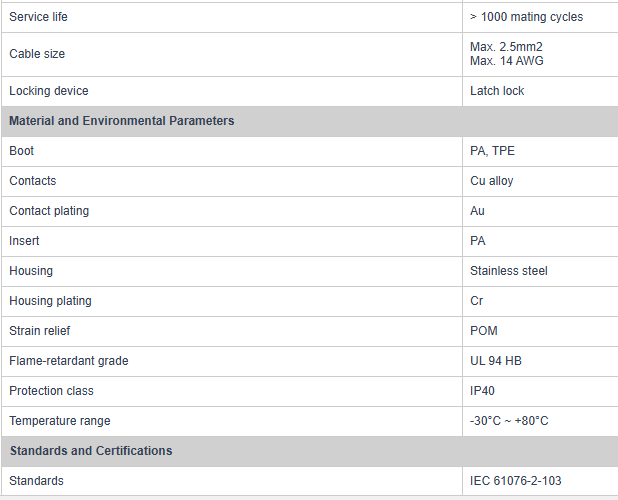The image size is (618, 500).
Task: Click the "Cable size" label cell
Action: 37,54
